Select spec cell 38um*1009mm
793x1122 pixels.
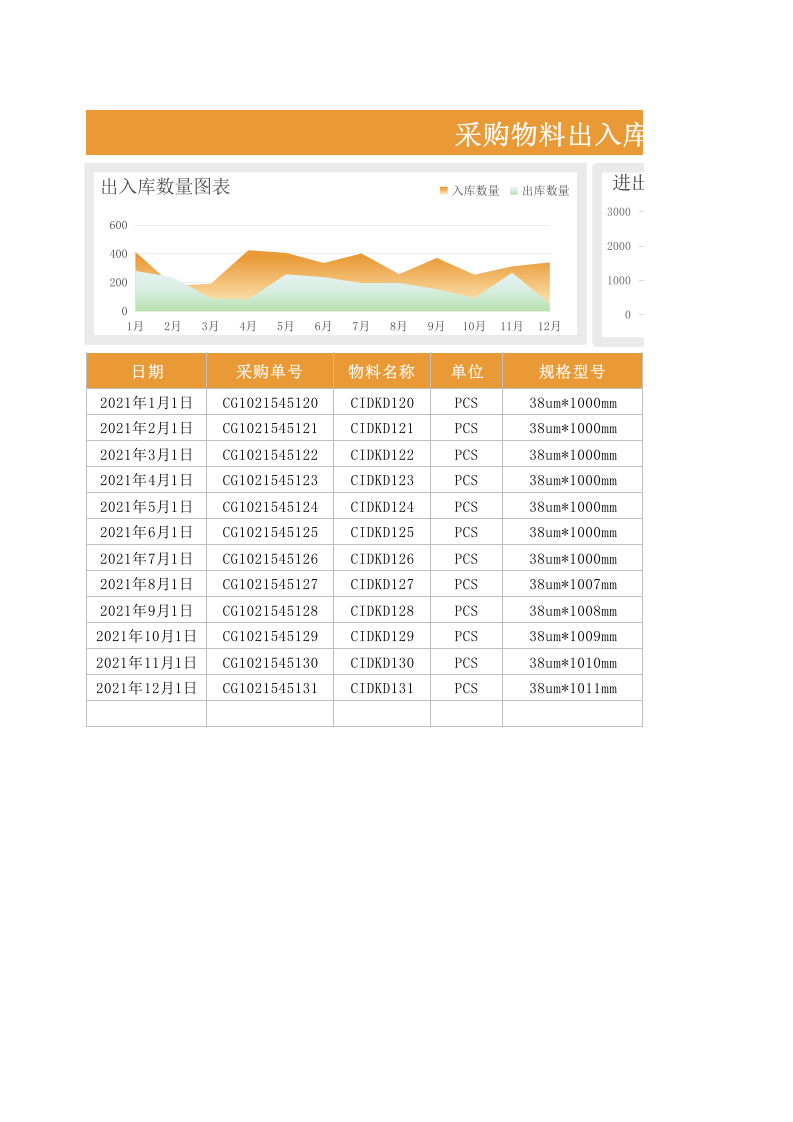tap(573, 636)
